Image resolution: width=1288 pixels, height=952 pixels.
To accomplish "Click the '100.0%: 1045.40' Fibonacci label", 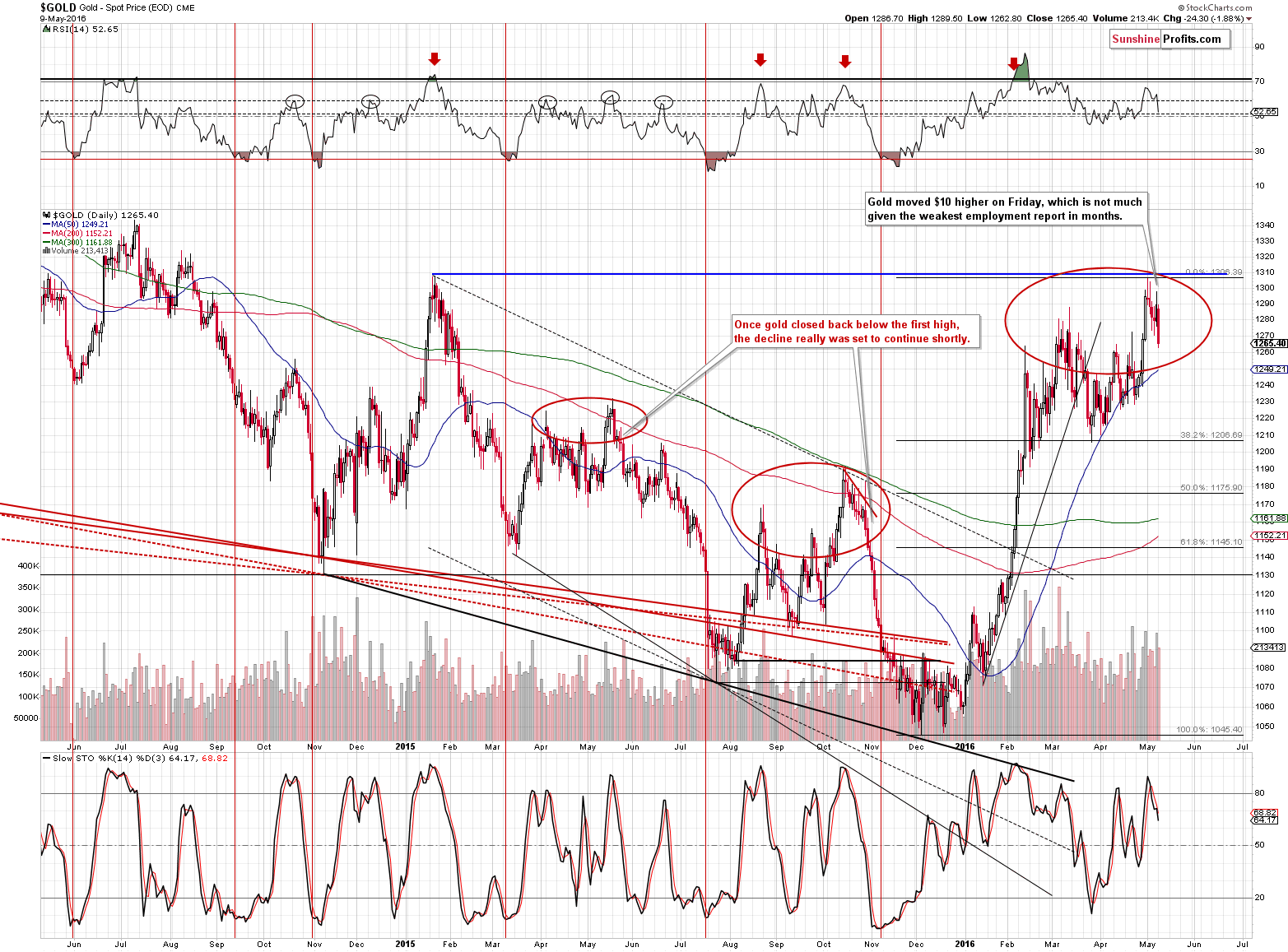I will 1209,730.
